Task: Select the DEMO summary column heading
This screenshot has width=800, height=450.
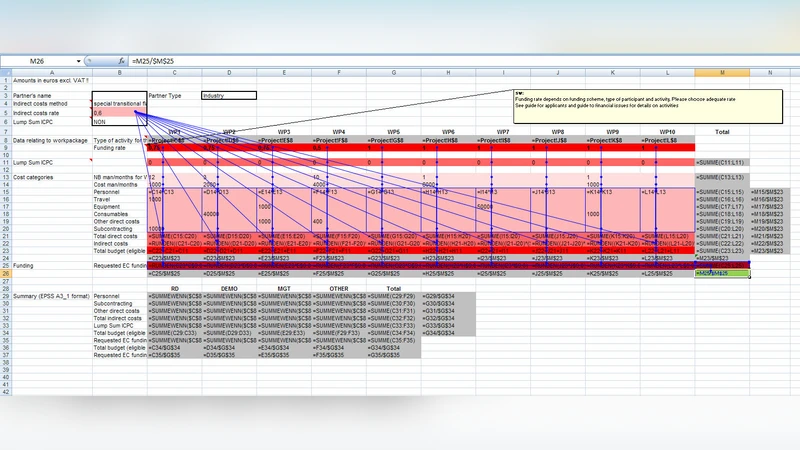Action: point(229,288)
